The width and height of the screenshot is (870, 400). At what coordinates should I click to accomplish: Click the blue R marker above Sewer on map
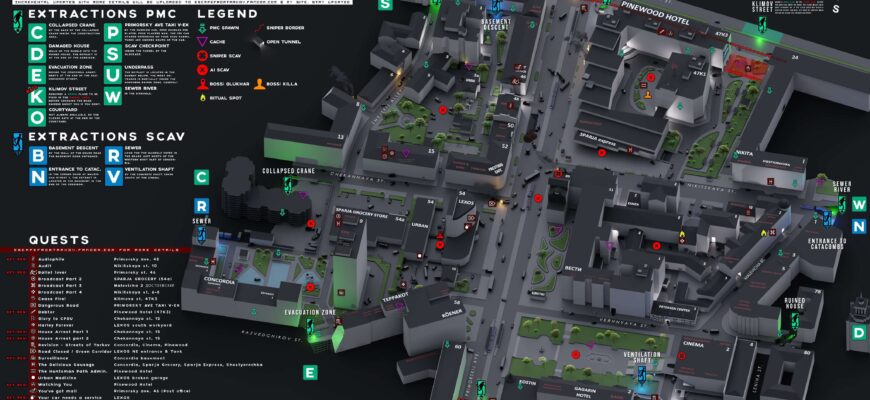pos(201,203)
